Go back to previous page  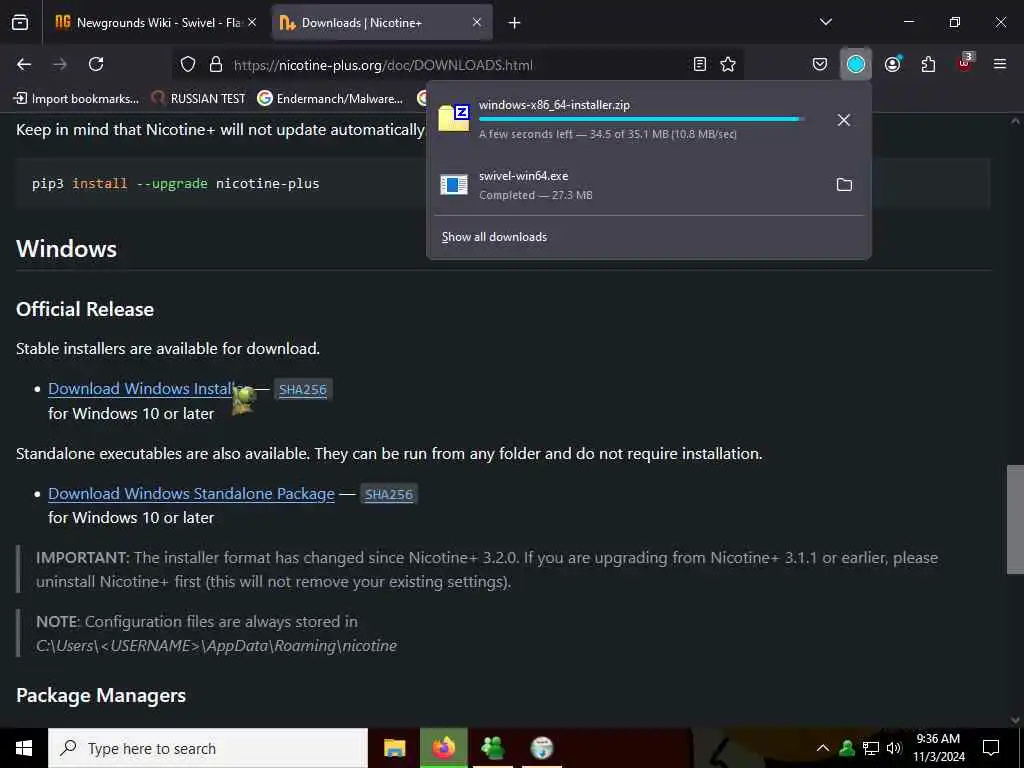click(24, 64)
